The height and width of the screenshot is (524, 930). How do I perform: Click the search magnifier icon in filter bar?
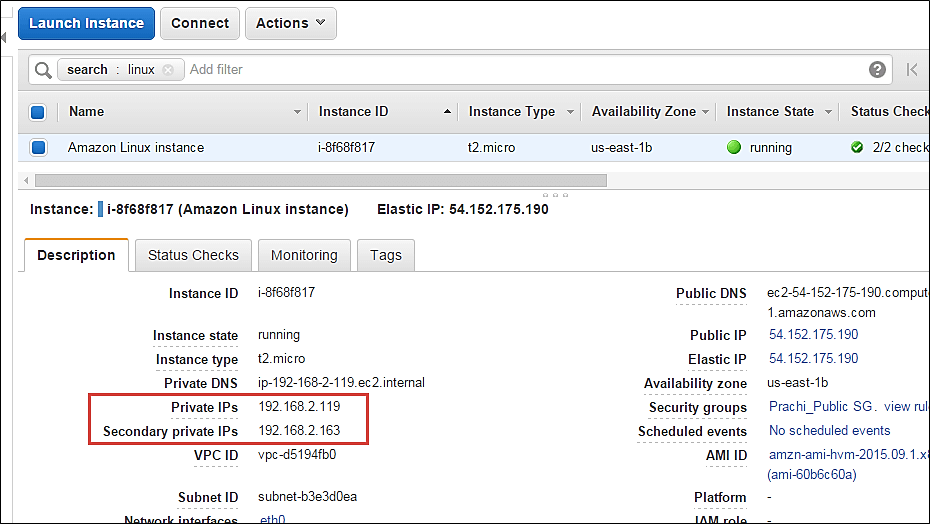43,70
